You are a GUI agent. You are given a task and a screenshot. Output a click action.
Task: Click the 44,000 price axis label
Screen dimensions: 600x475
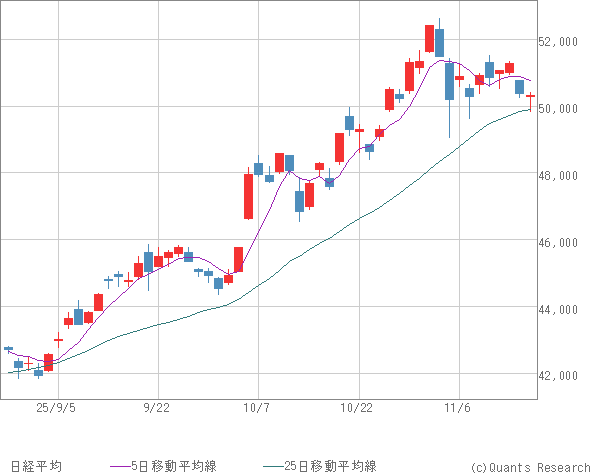(x=562, y=309)
